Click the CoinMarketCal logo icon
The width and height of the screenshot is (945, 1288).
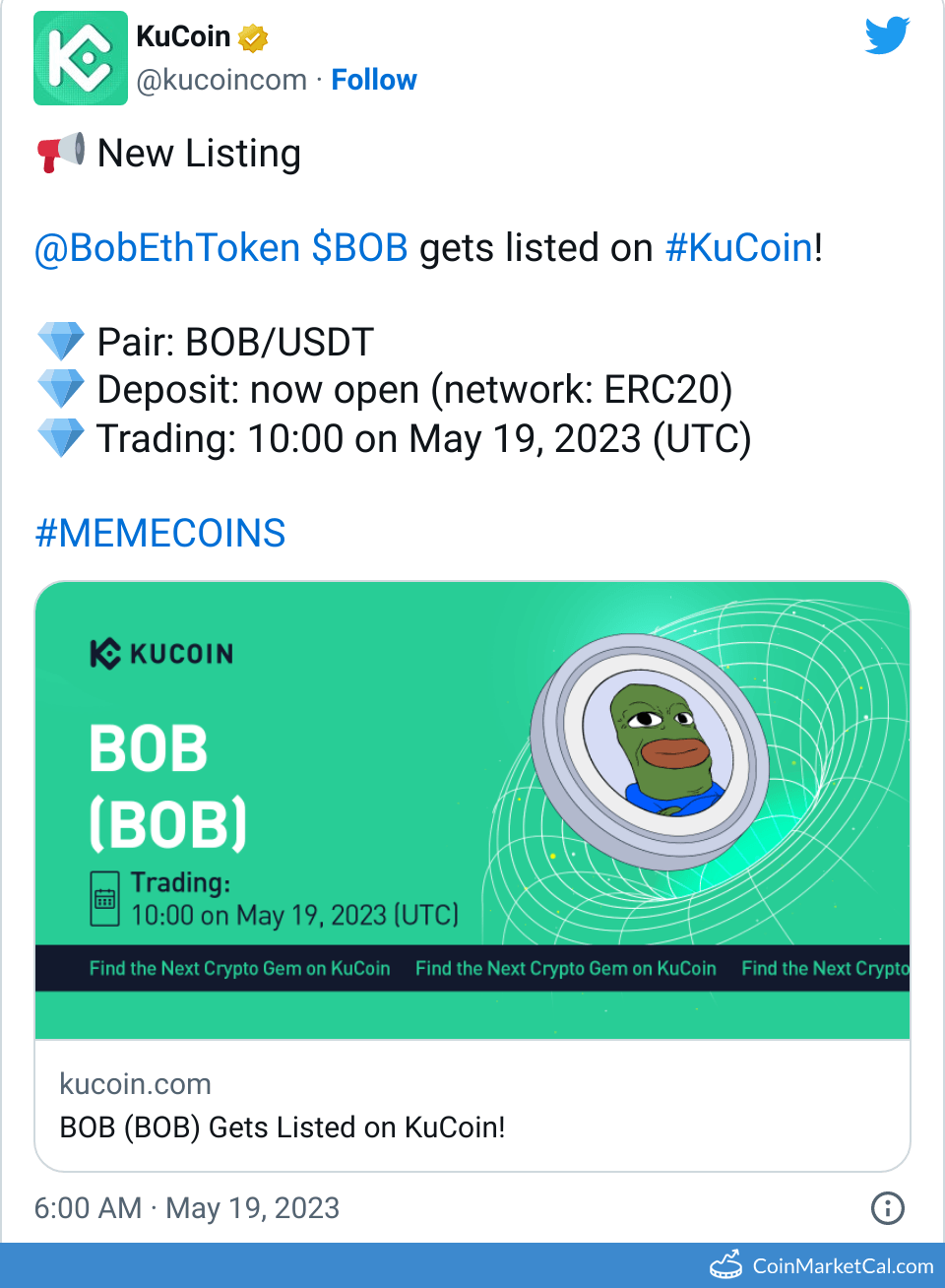point(726,1264)
